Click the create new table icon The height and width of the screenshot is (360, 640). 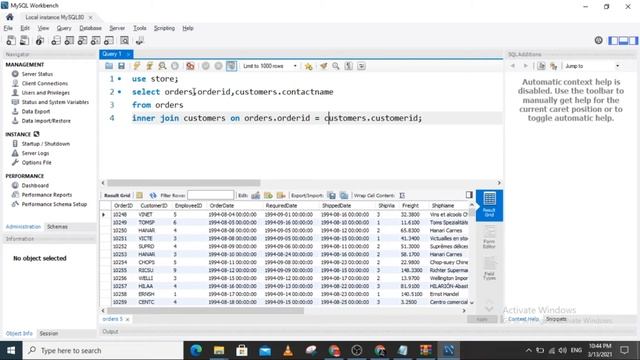coord(69,40)
